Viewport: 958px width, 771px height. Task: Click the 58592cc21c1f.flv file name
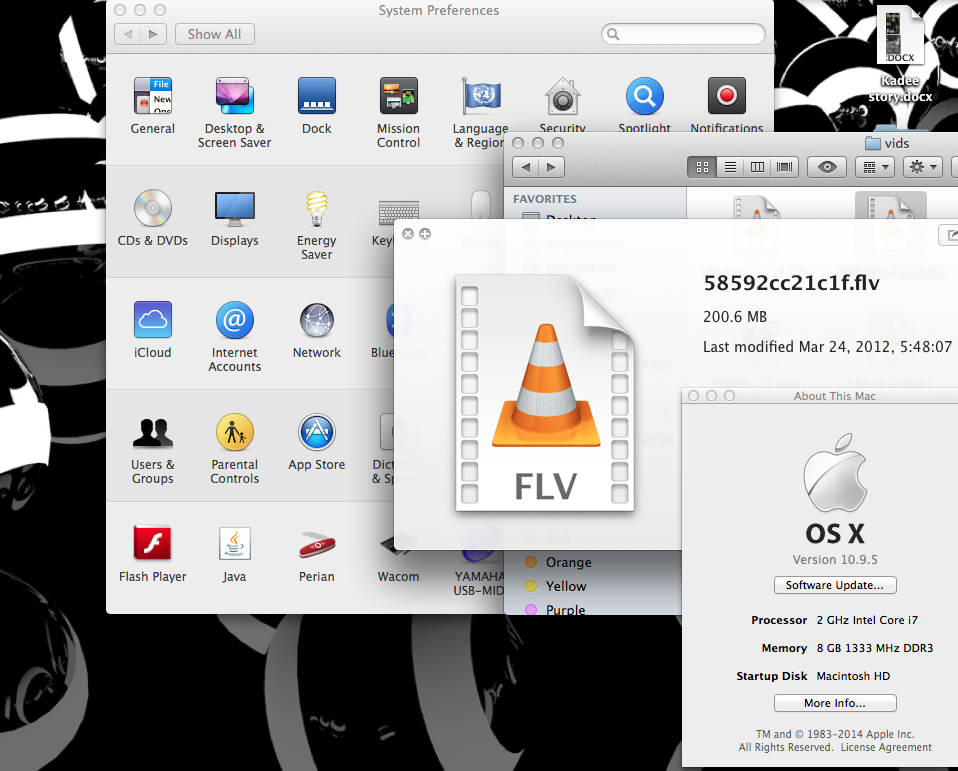(791, 283)
